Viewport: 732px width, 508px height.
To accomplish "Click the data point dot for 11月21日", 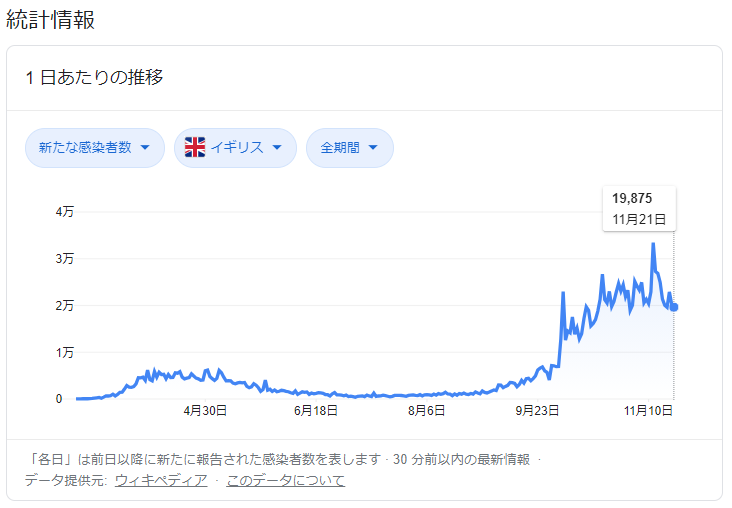I will coord(674,307).
